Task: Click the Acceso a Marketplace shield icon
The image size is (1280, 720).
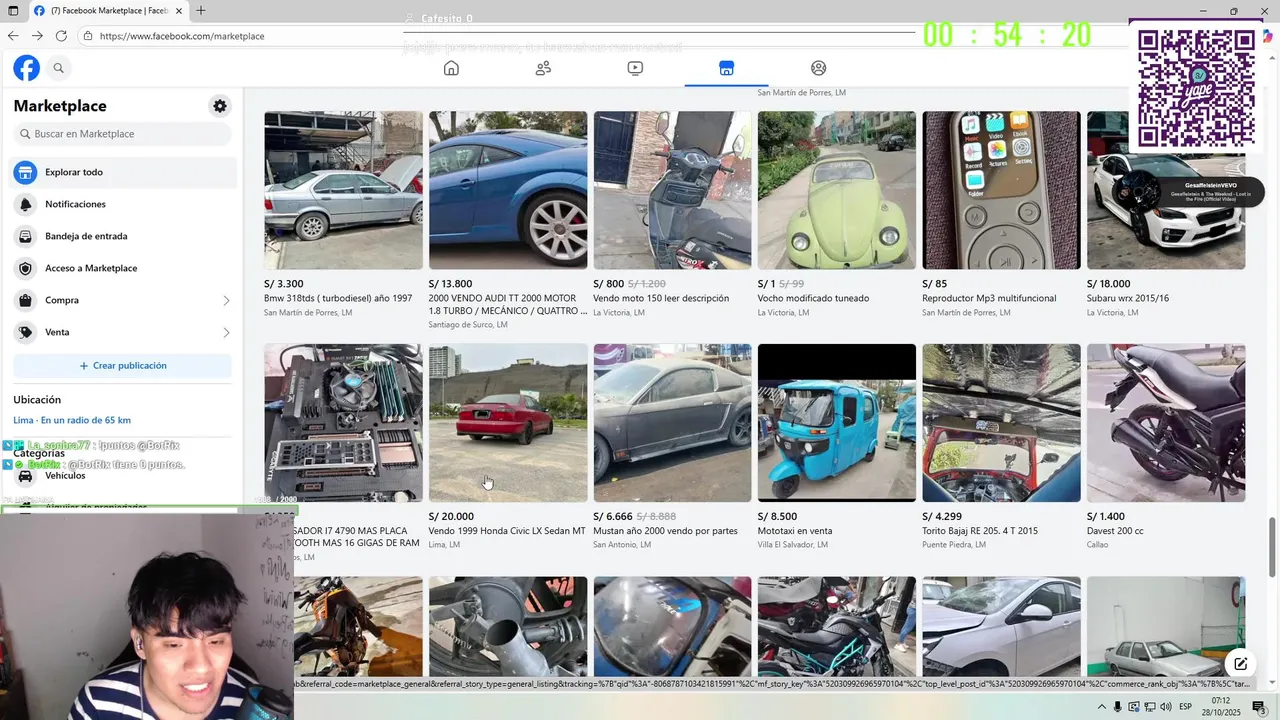Action: tap(25, 268)
